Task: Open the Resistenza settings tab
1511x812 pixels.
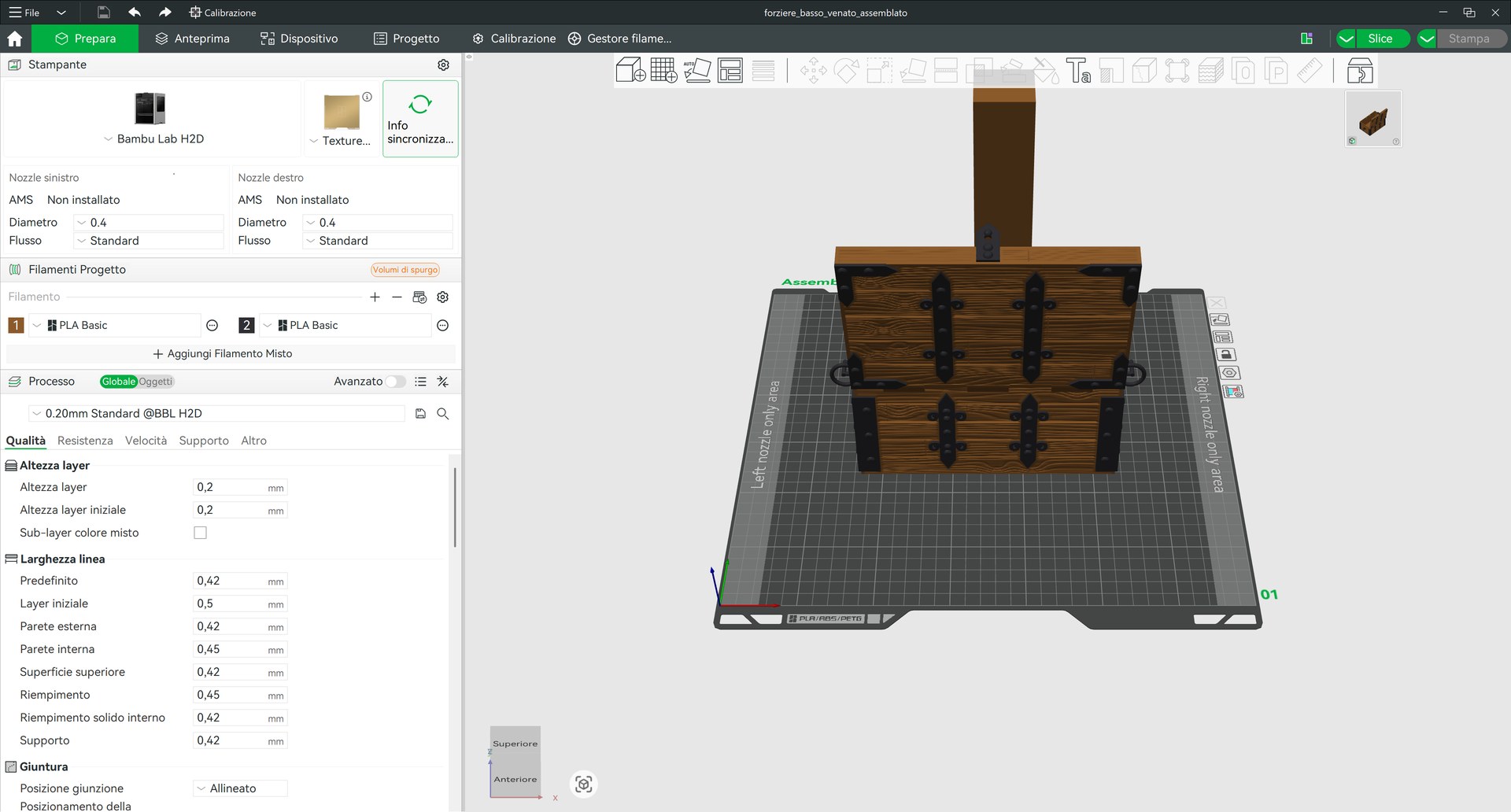Action: click(x=85, y=441)
